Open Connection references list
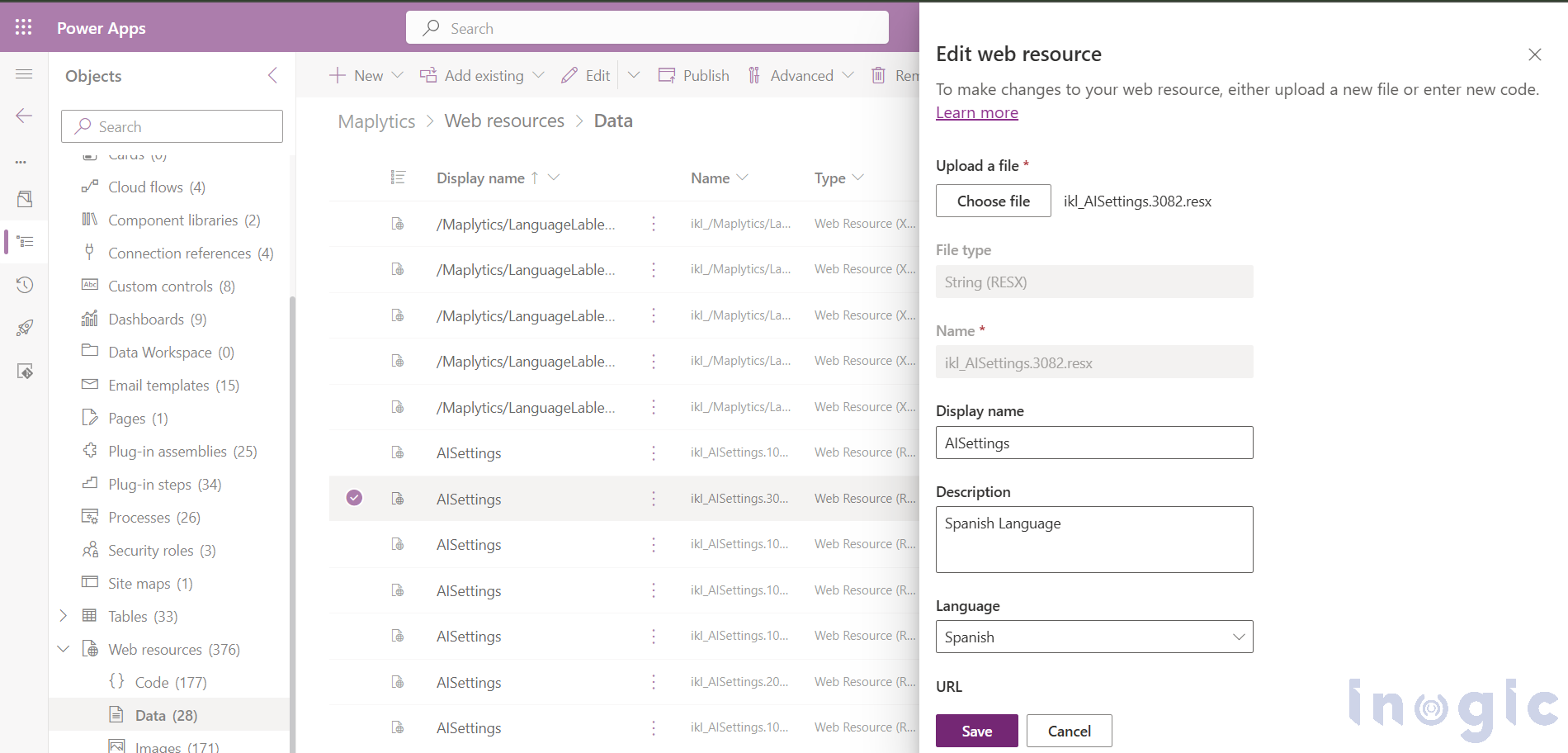The image size is (1568, 753). (191, 253)
